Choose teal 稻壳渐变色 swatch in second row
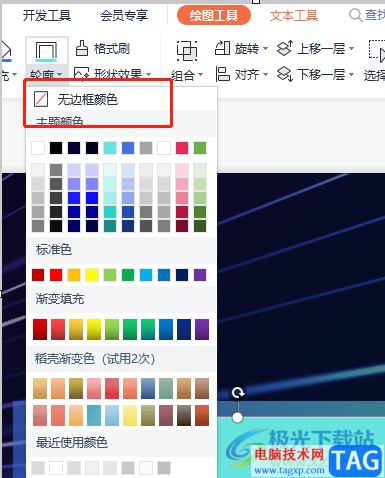 point(94,415)
